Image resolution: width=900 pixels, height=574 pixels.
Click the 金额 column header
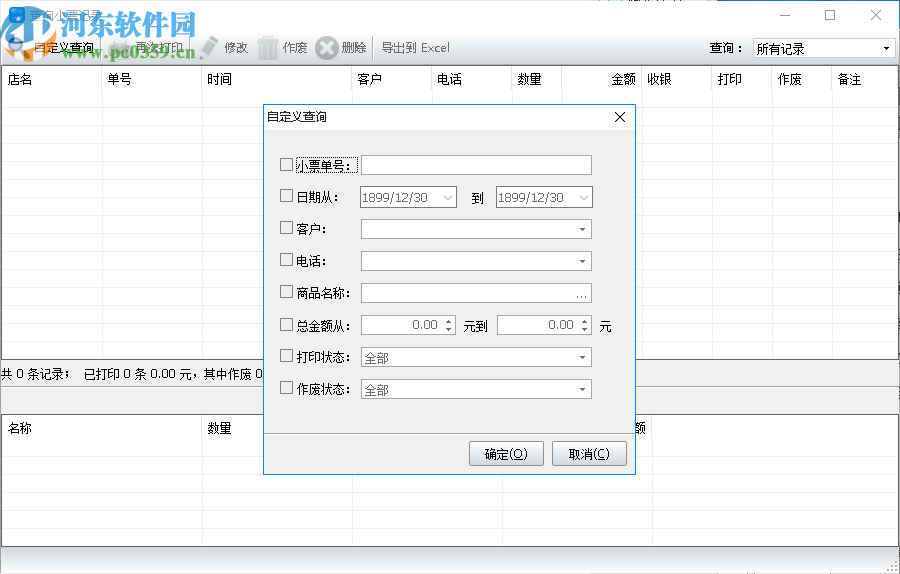(x=601, y=79)
